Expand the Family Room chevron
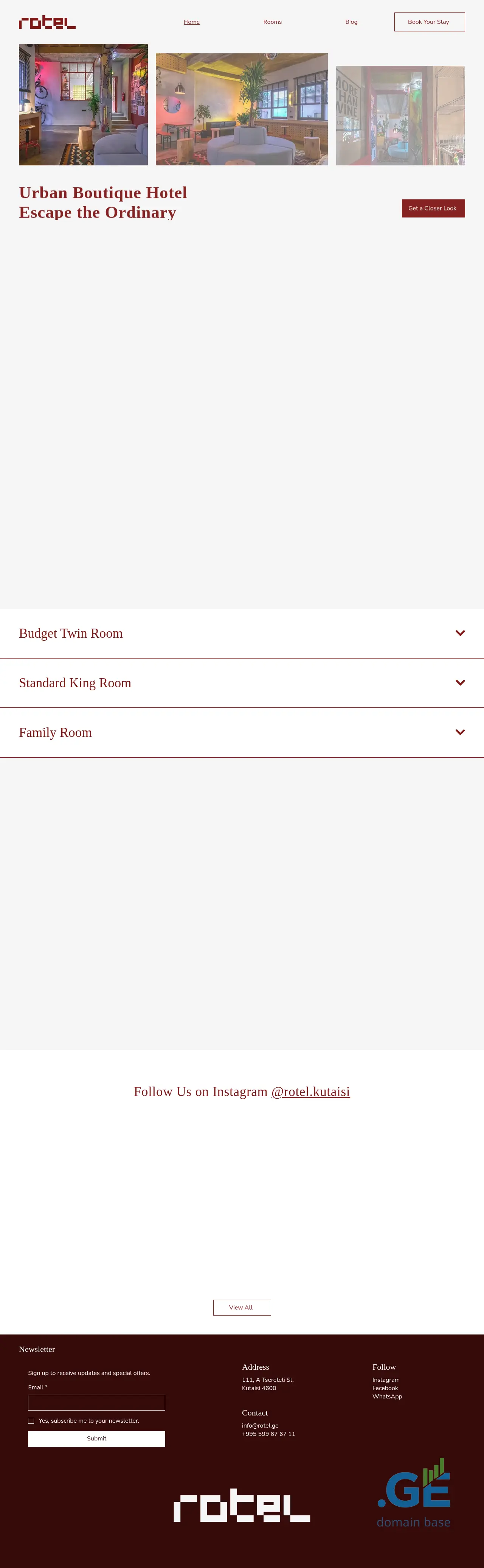This screenshot has height=1568, width=484. (460, 732)
